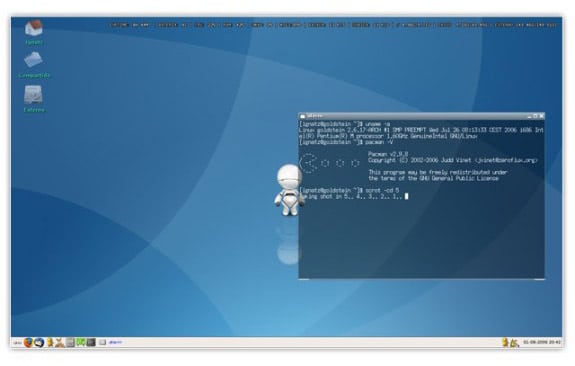Open the green launcher icon in the panel
The width and height of the screenshot is (575, 366).
pyautogui.click(x=81, y=343)
